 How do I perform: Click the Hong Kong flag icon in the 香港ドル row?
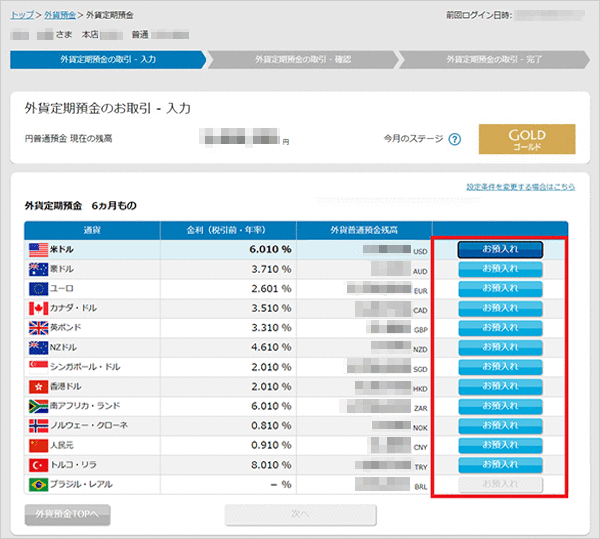(38, 387)
